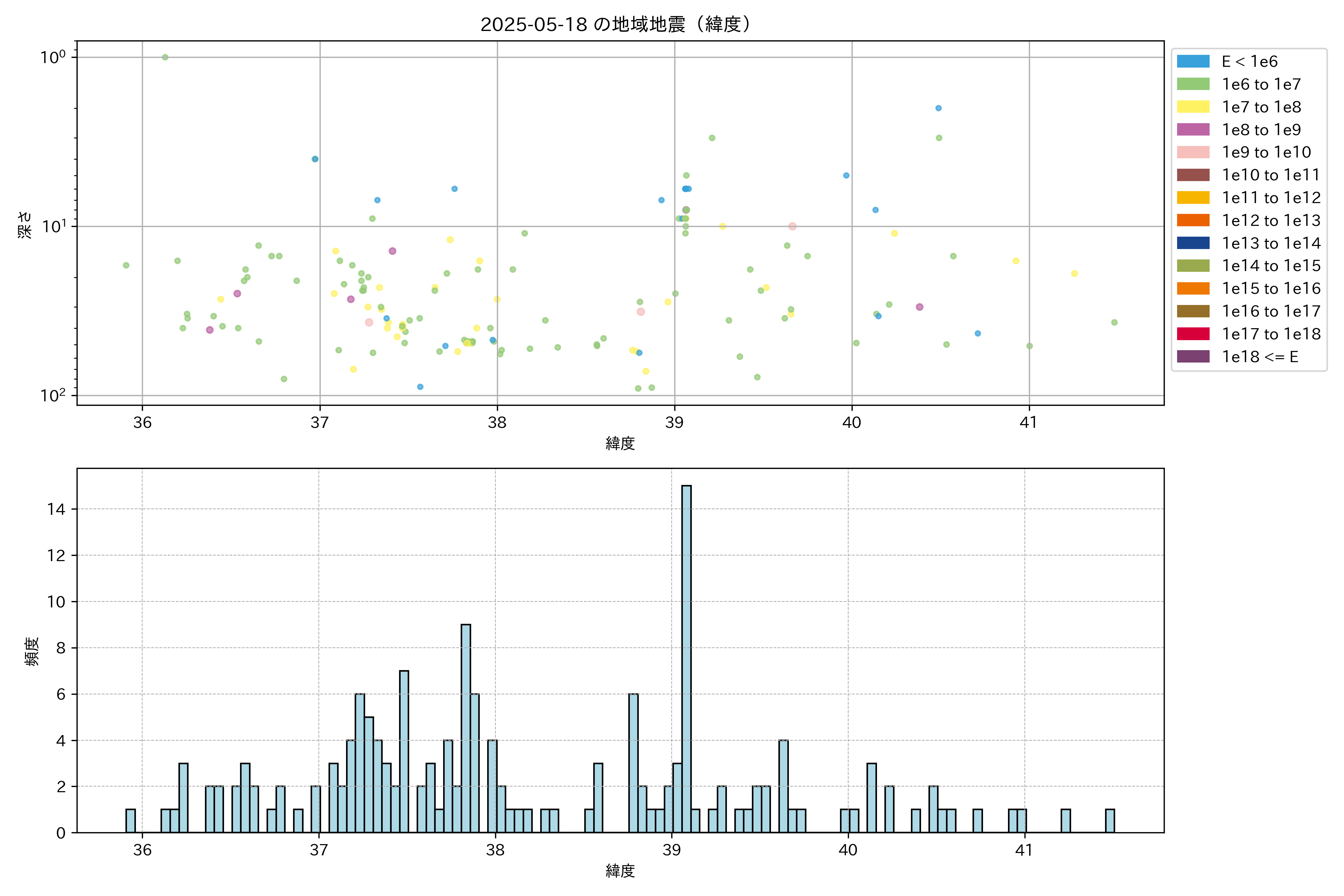Click the yellow '1e7 to 1e8' legend swatch

tap(1192, 107)
